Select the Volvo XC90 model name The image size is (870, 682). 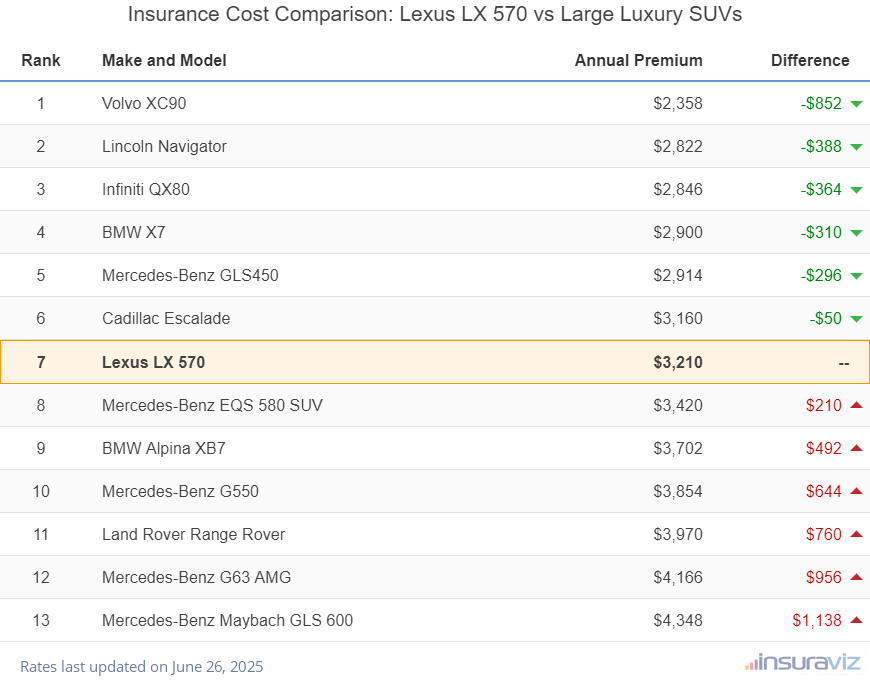144,103
